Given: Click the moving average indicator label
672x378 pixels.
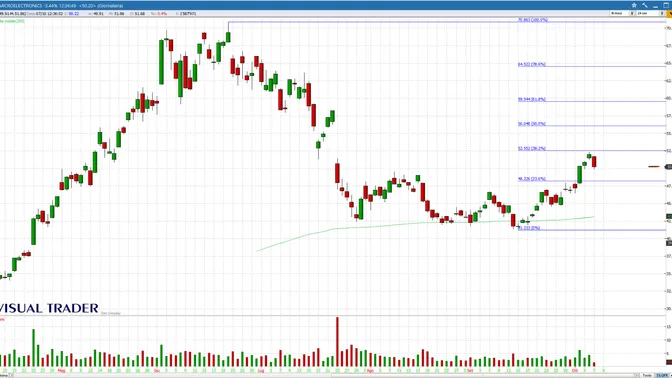Looking at the screenshot, I should coord(12,21).
